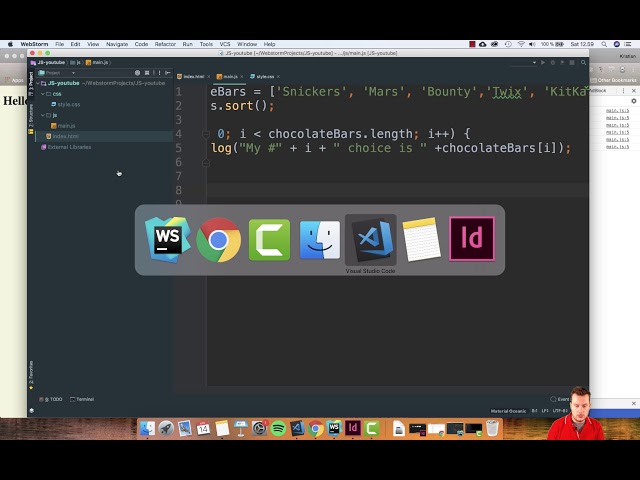Toggle the TODO tool window
This screenshot has height=480, width=640.
[x=51, y=399]
